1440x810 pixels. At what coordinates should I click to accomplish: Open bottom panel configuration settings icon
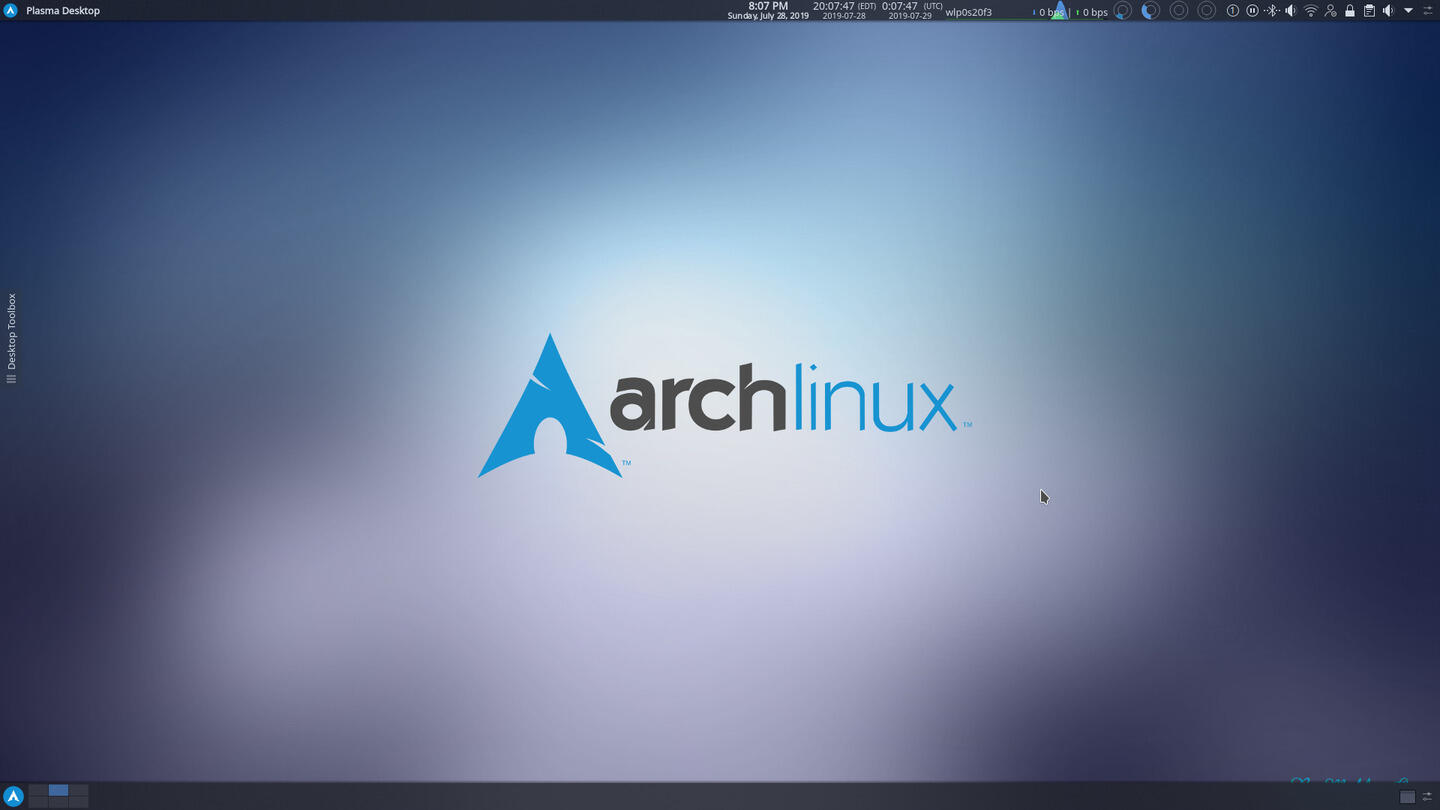(1428, 797)
